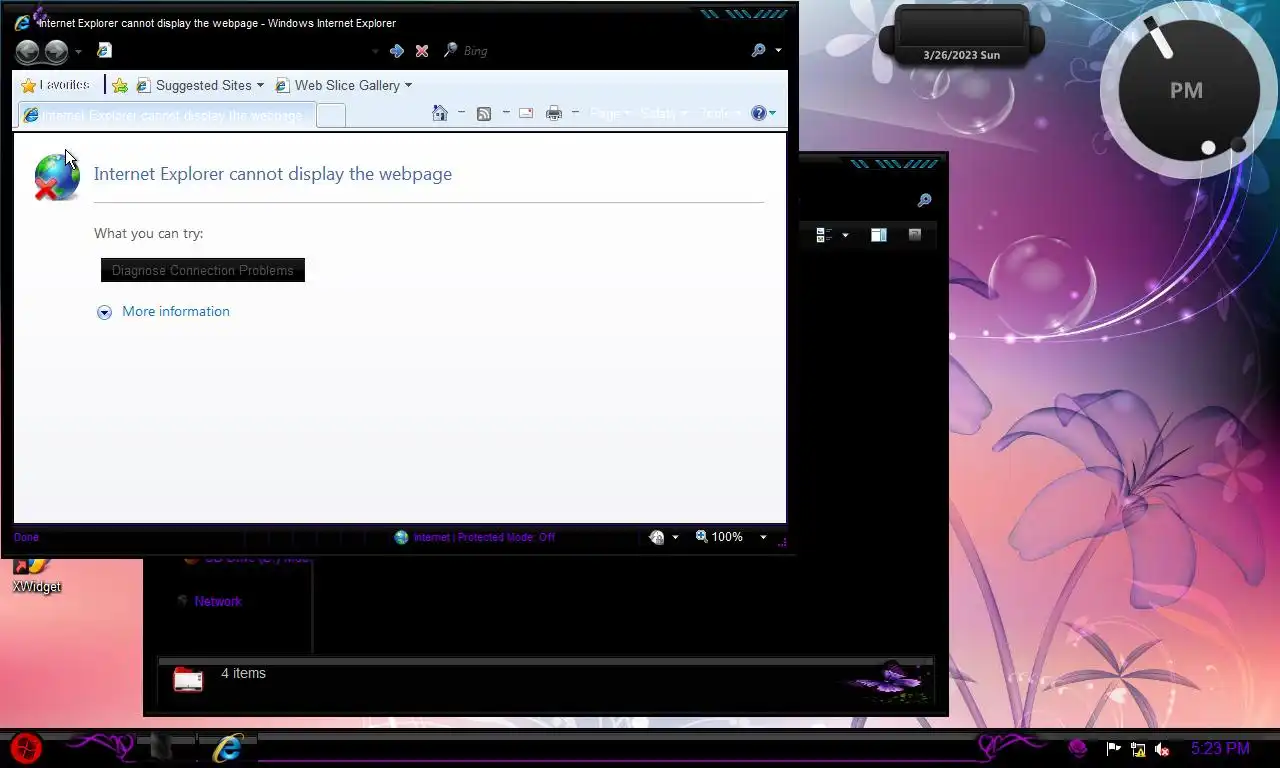Open the Safety menu in the command bar
Image resolution: width=1280 pixels, height=768 pixels.
click(664, 114)
